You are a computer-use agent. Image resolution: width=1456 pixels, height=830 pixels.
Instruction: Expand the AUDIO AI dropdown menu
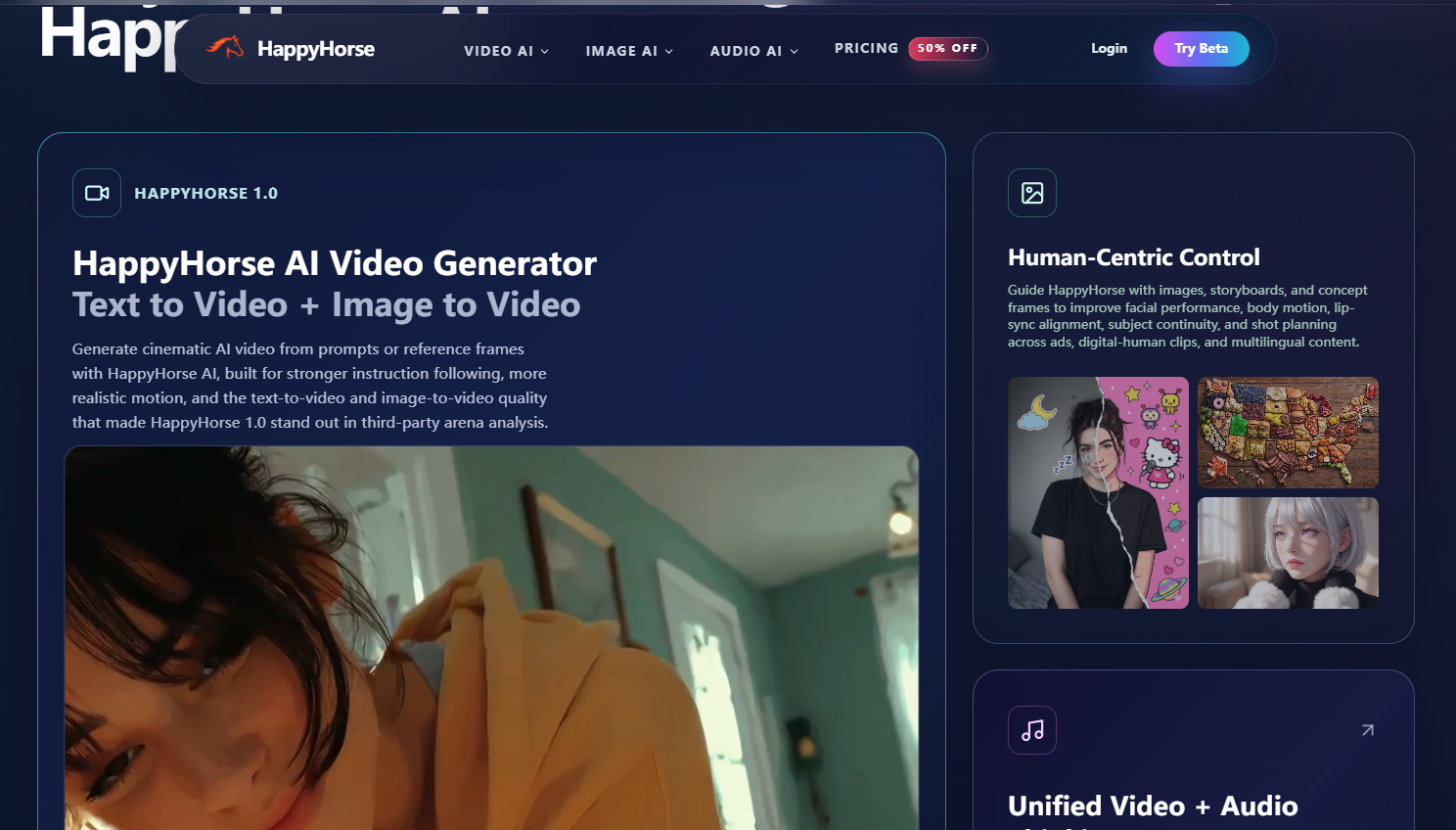(x=753, y=51)
